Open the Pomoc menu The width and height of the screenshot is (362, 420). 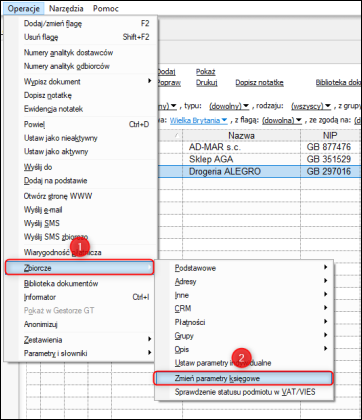click(106, 8)
